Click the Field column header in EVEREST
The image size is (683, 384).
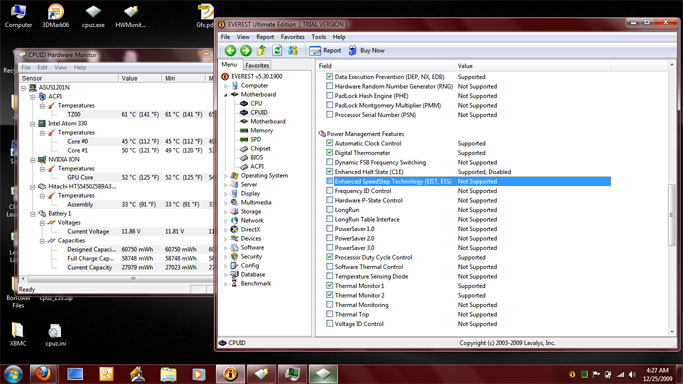385,66
